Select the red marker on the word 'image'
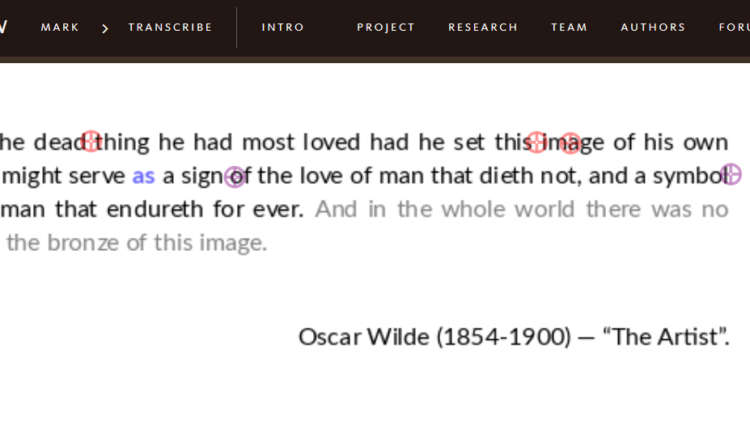 [x=570, y=143]
